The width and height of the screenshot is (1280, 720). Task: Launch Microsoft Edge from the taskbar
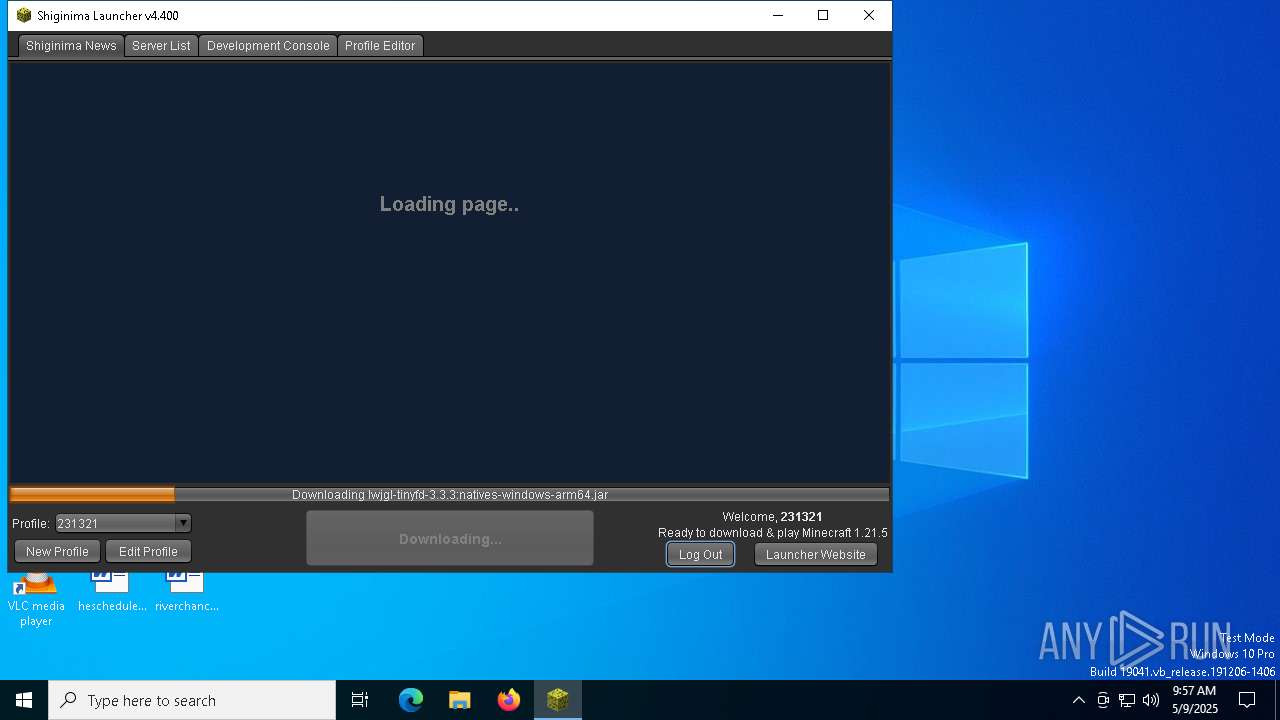pos(411,700)
